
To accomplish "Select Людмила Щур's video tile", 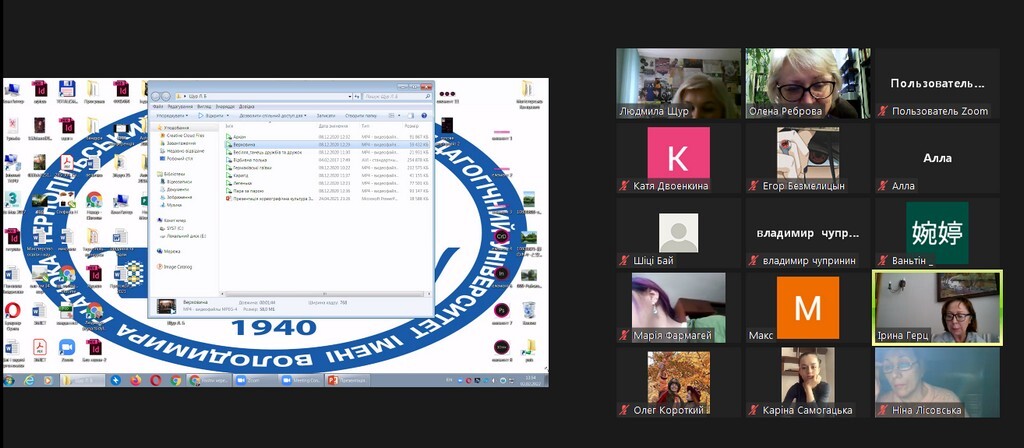I will click(x=679, y=83).
